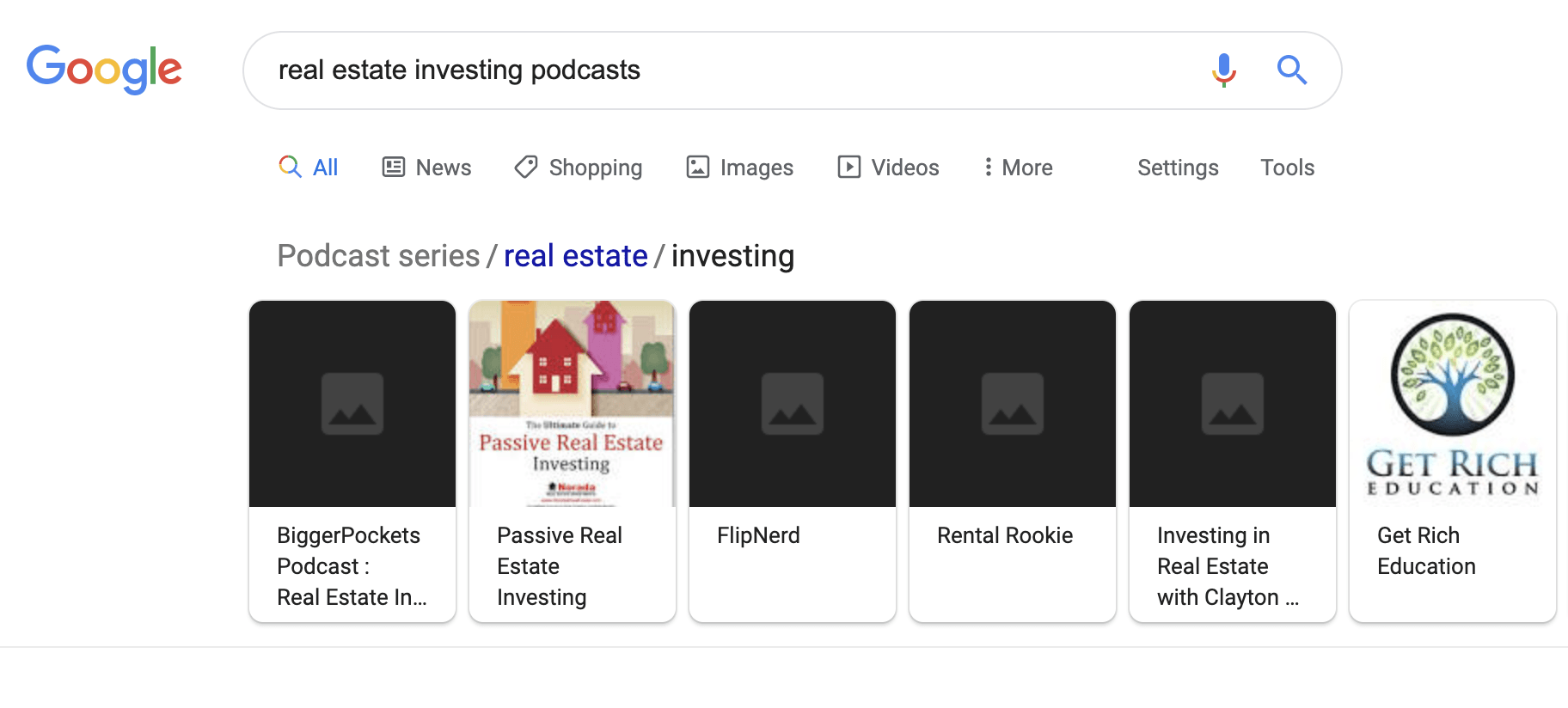Screen dimensions: 1568x708
Task: Click the Google logo
Action: [104, 69]
